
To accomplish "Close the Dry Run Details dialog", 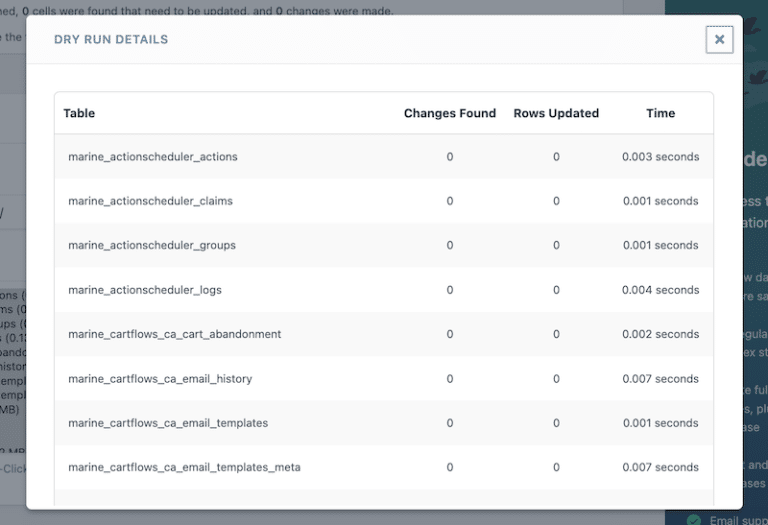I will 719,40.
